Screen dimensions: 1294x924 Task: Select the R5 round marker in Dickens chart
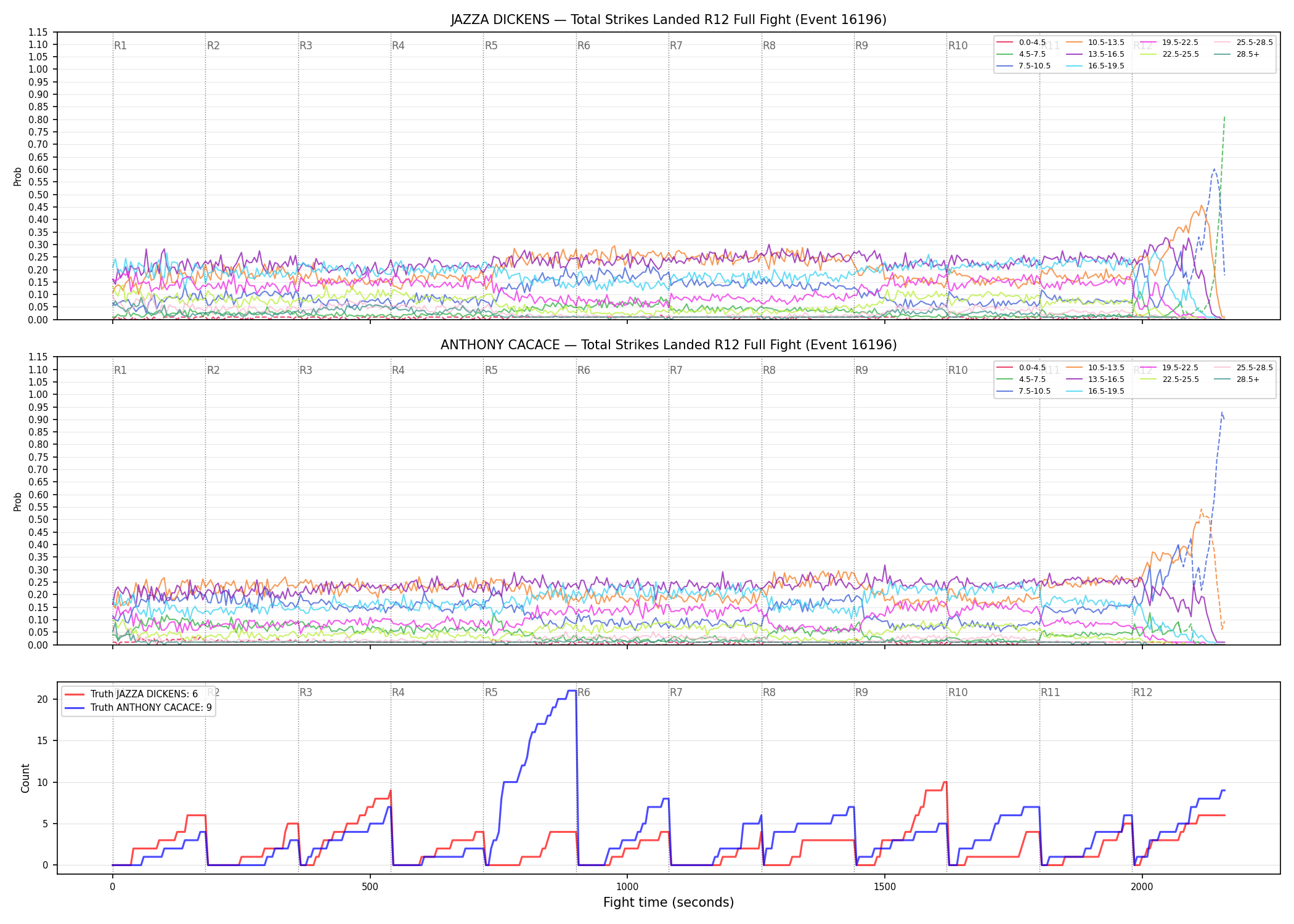click(491, 46)
